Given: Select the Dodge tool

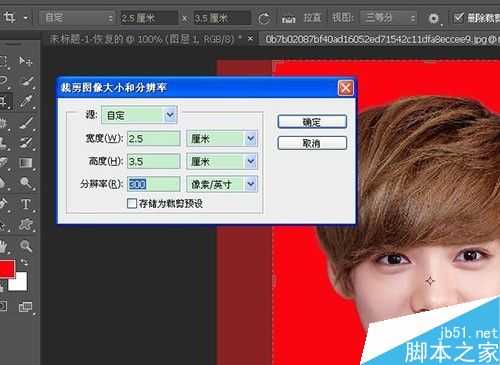Looking at the screenshot, I should [x=26, y=182].
